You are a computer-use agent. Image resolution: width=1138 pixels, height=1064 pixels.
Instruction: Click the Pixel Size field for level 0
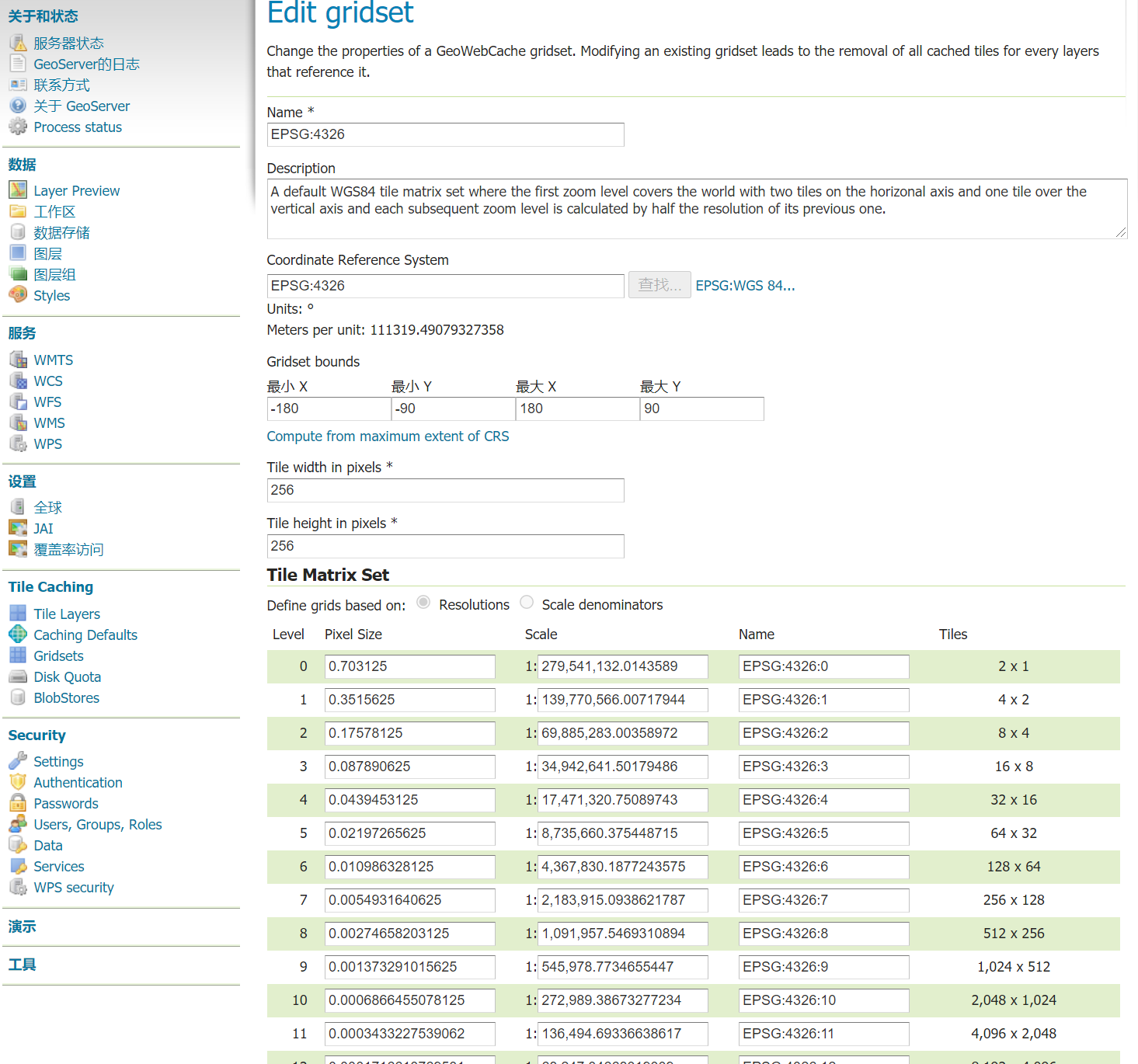pyautogui.click(x=409, y=666)
